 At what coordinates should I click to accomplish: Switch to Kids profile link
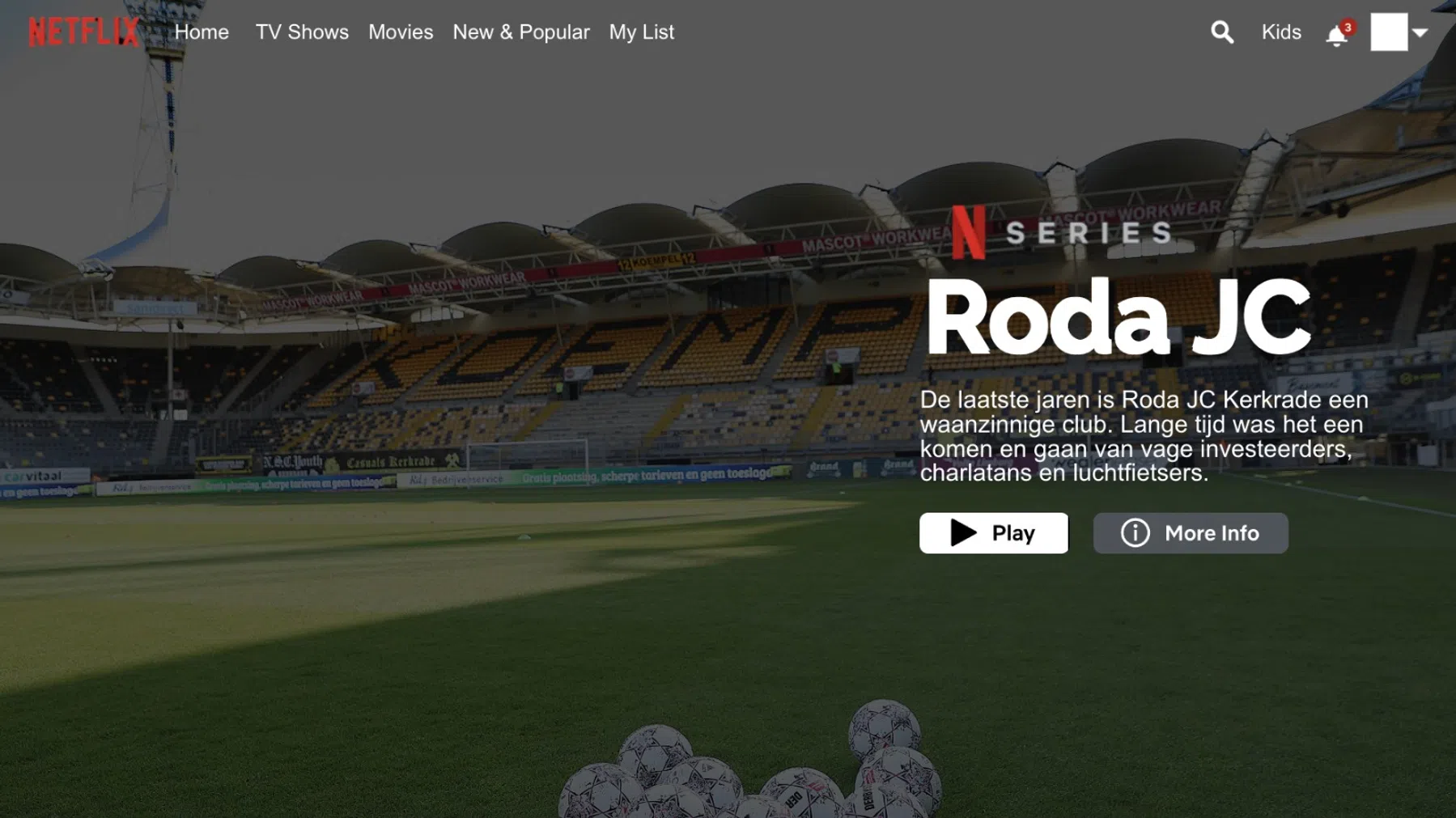tap(1281, 32)
